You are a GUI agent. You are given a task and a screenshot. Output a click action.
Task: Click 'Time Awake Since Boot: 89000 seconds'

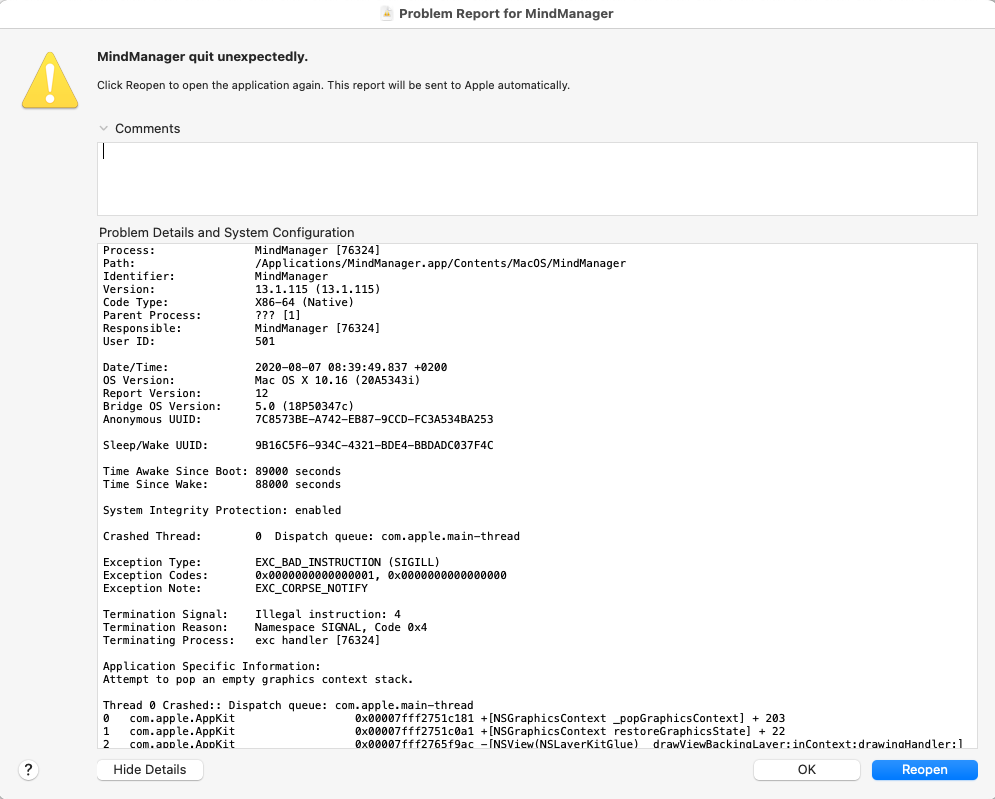(x=222, y=471)
